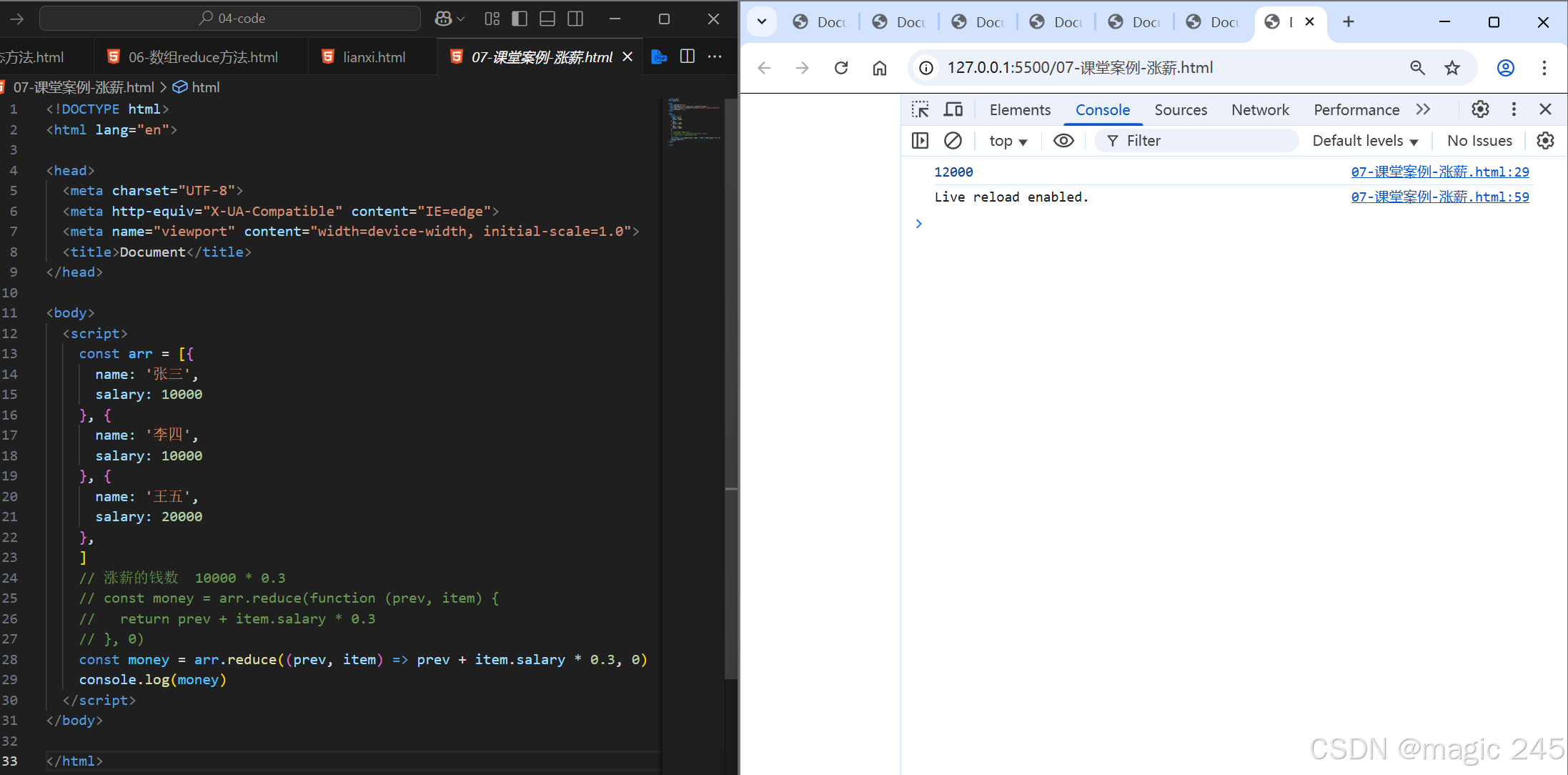Switch to the Network tab

click(1260, 109)
